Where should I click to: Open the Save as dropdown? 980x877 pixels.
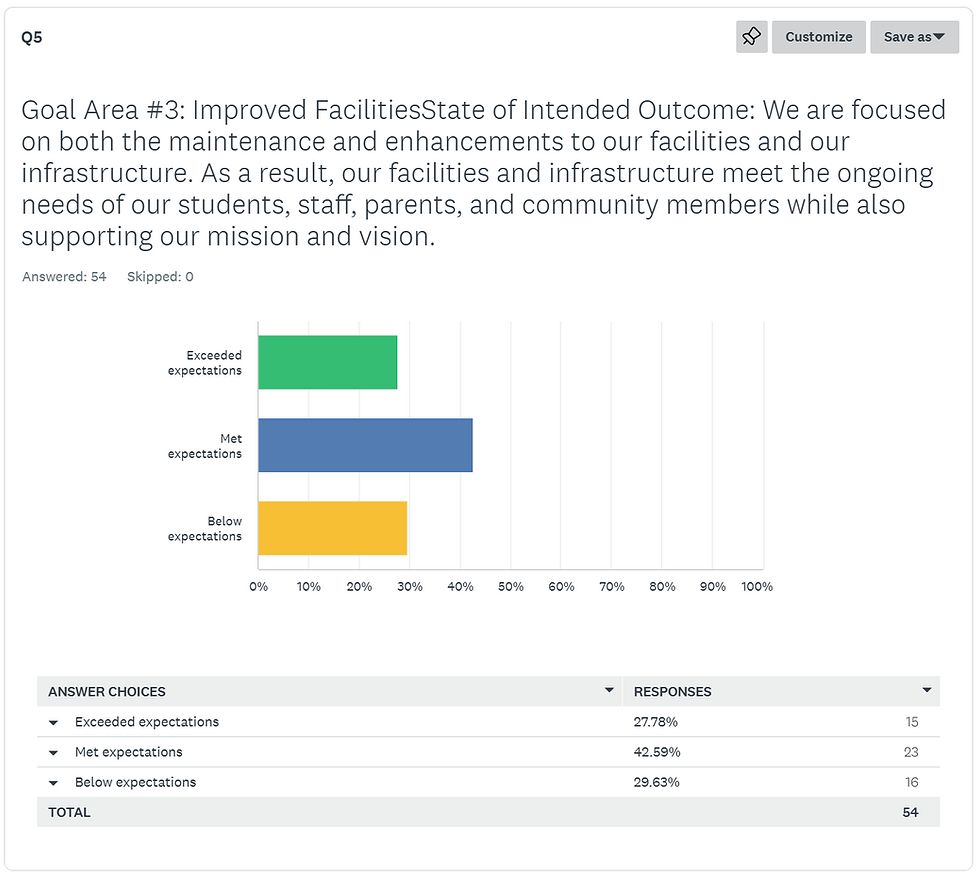pyautogui.click(x=914, y=37)
